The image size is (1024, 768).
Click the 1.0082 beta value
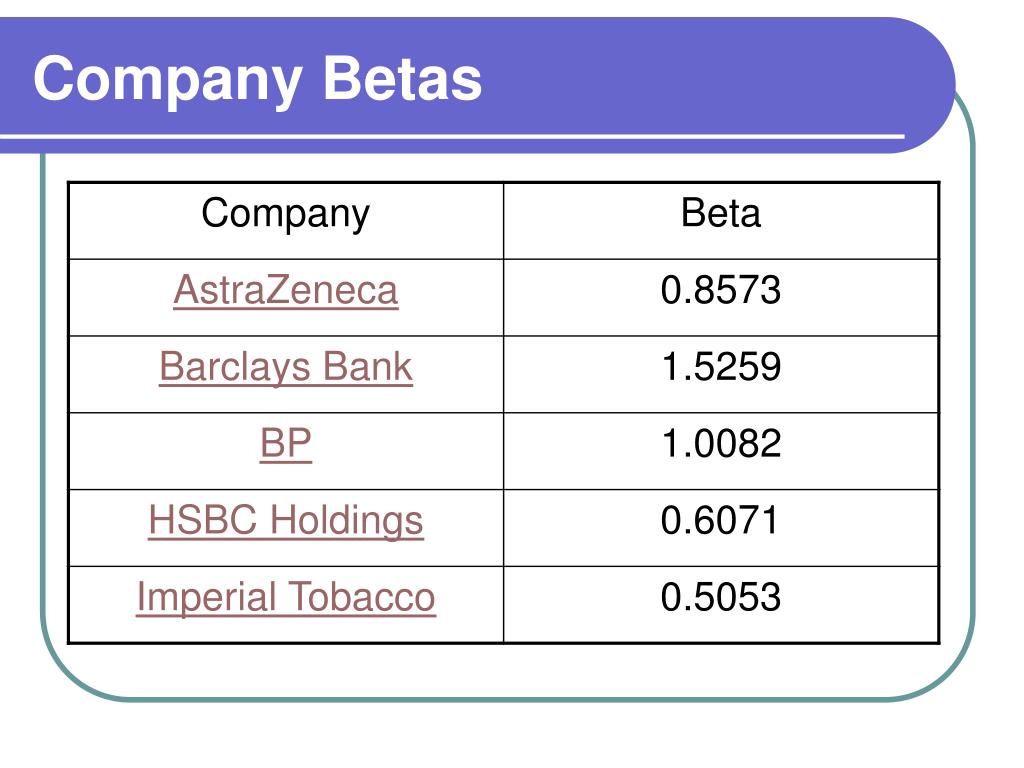(x=721, y=443)
